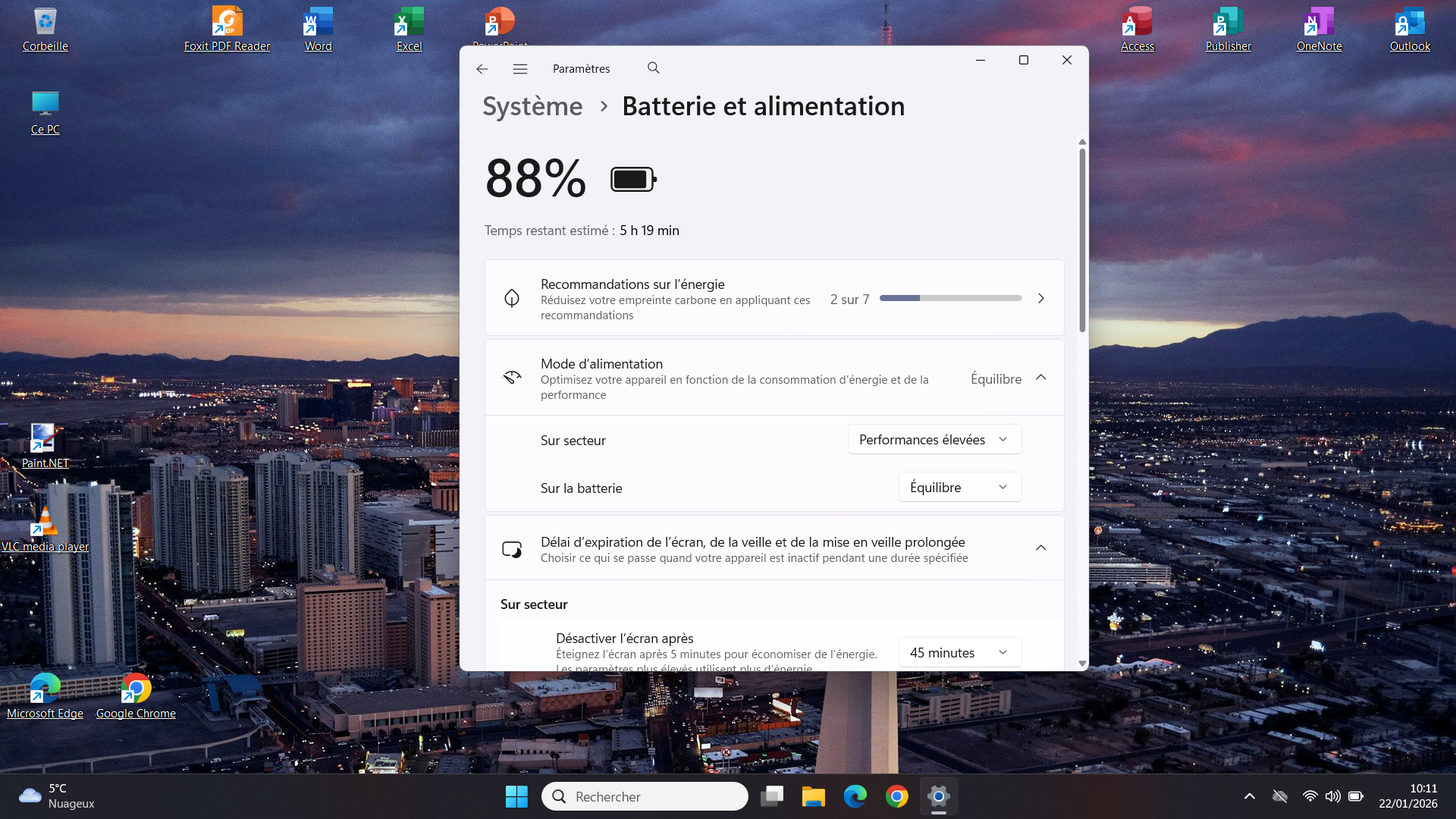Select VLC media player desktop shortcut
The height and width of the screenshot is (819, 1456).
45,530
